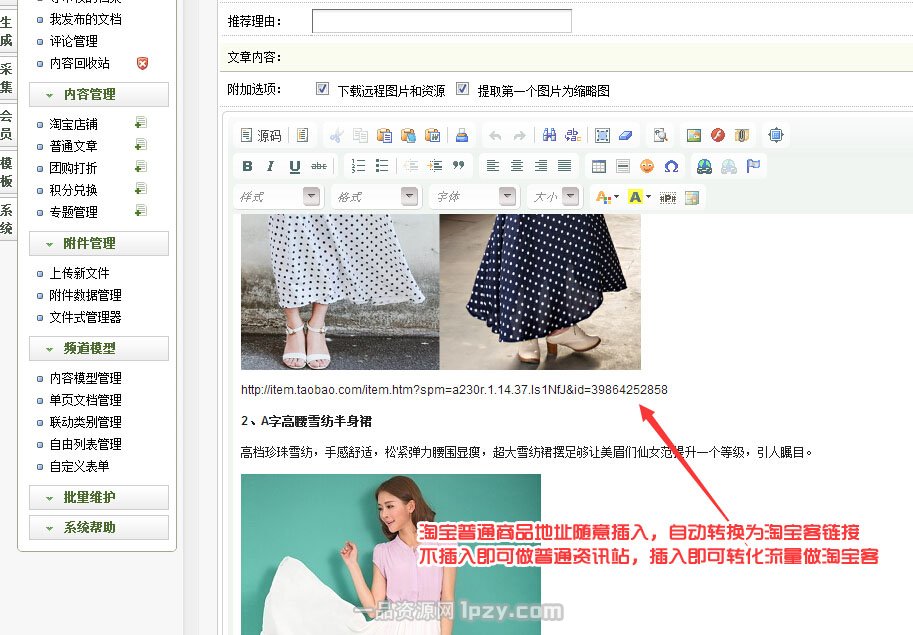913x635 pixels.
Task: Click the 推荐理由 input field
Action: [x=442, y=21]
